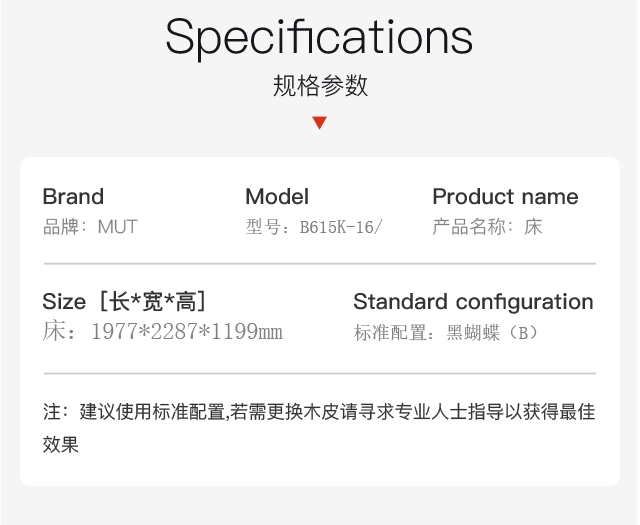Click the 效果 text on the last line
The height and width of the screenshot is (525, 640).
tap(61, 445)
